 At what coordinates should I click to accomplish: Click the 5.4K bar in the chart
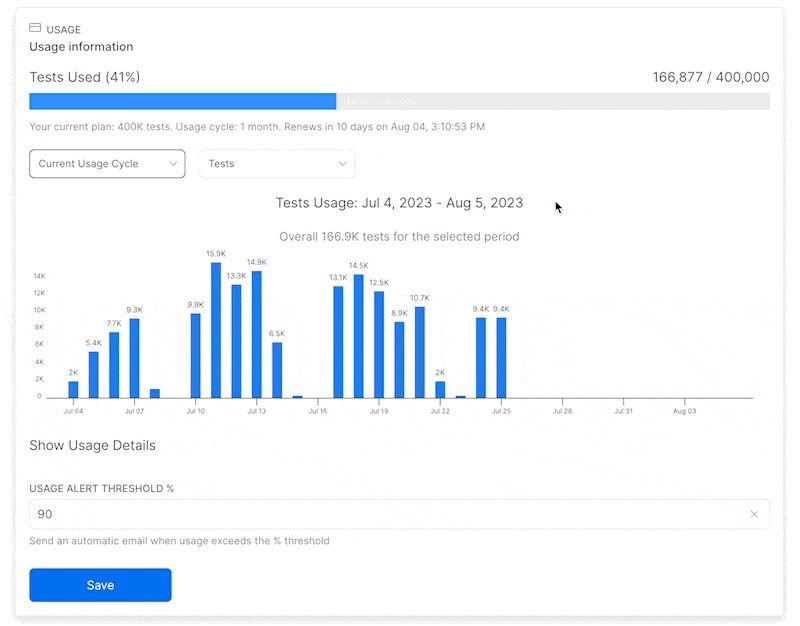94,374
